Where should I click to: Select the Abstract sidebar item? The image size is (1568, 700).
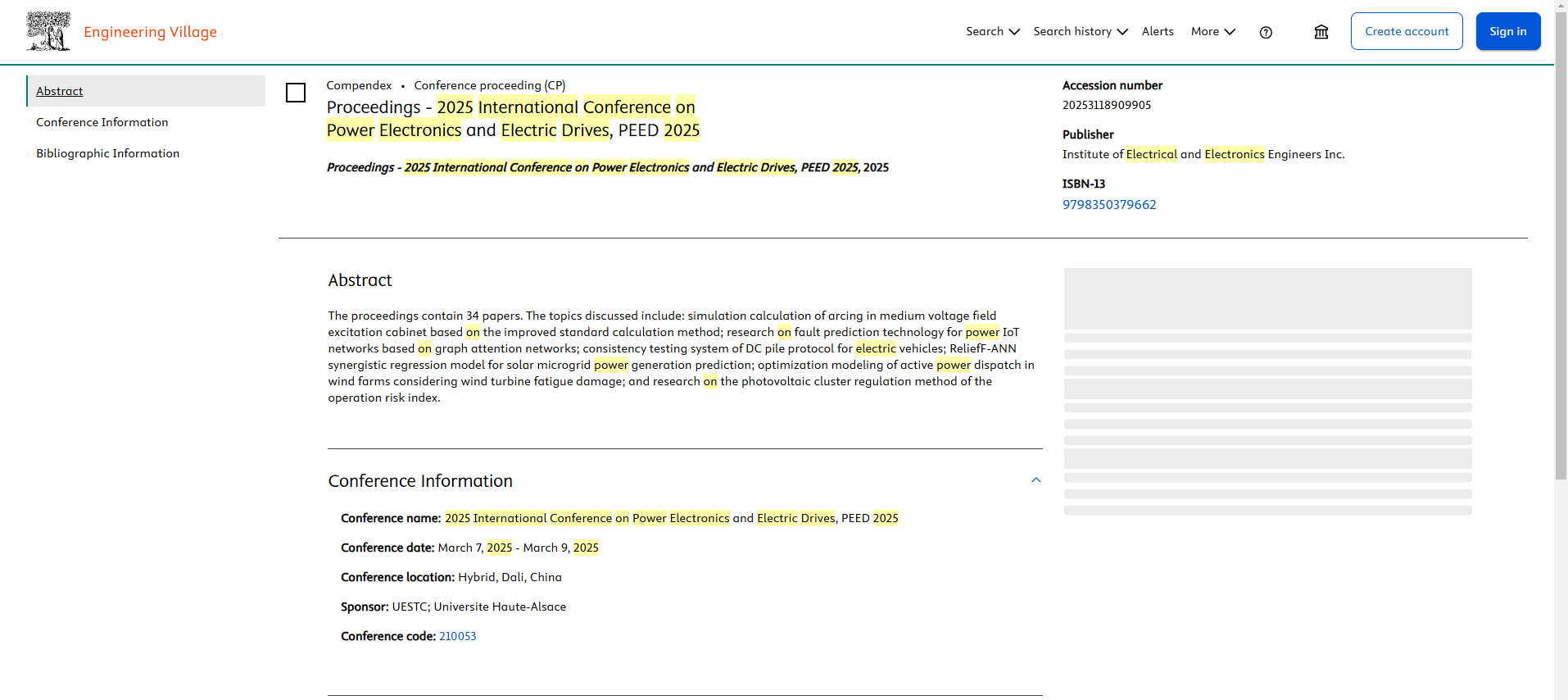(146, 91)
